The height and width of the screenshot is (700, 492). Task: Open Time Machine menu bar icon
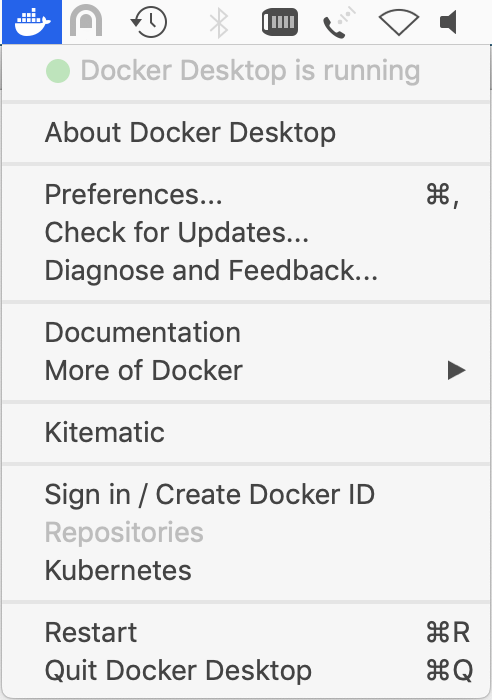click(x=149, y=21)
